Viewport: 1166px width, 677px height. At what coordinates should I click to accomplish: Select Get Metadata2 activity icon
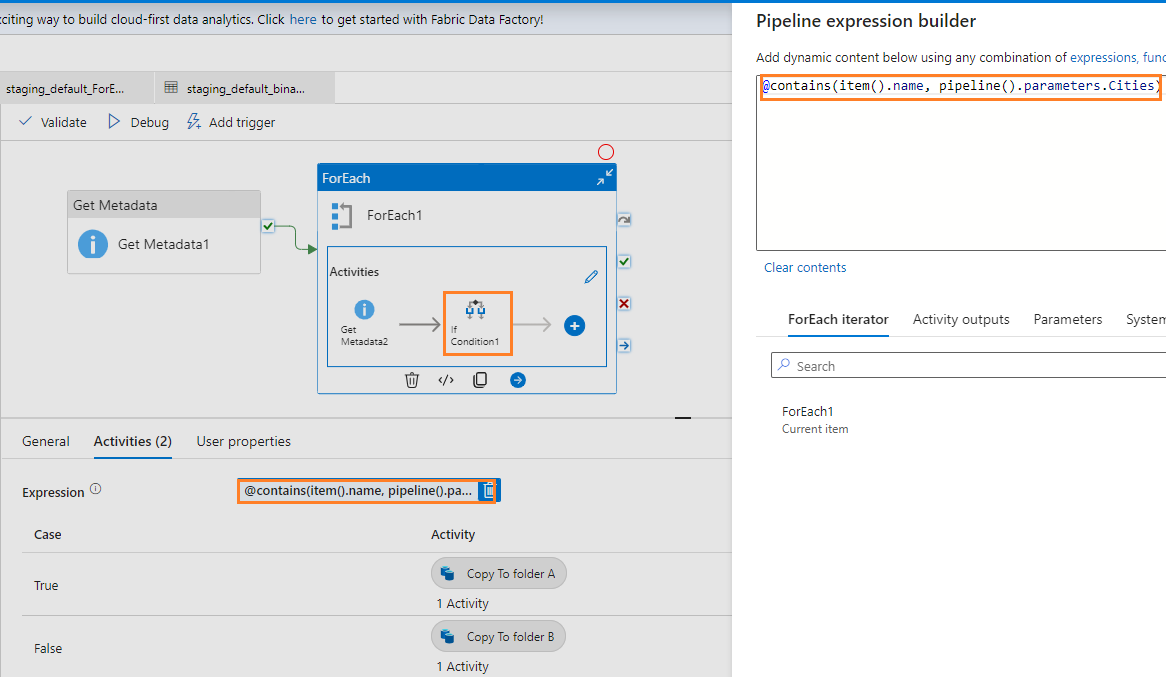(x=364, y=309)
